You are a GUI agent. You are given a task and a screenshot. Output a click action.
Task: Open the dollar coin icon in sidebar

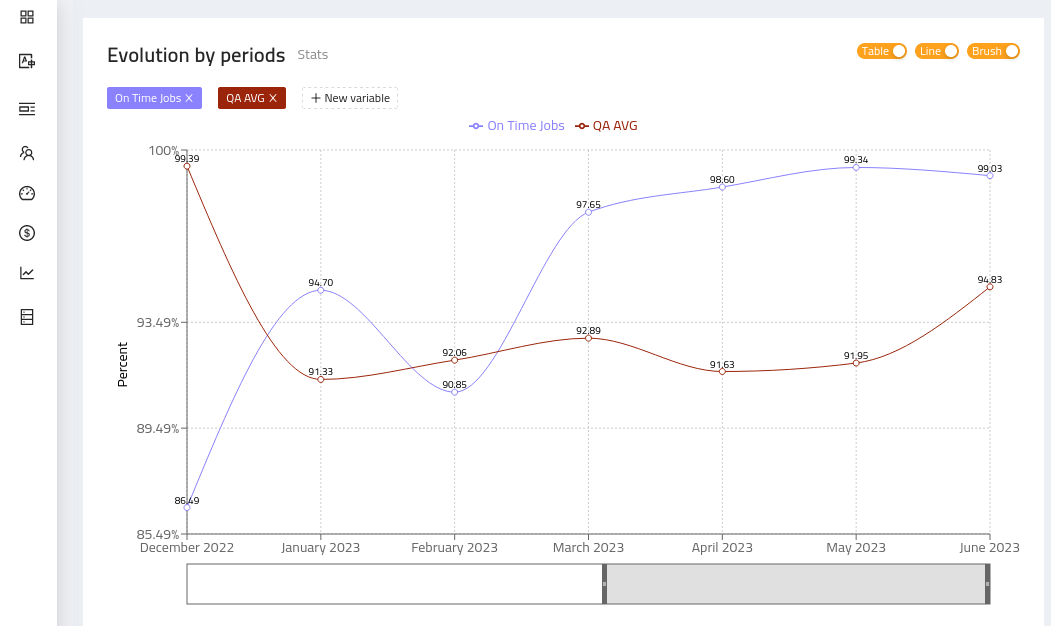(27, 233)
